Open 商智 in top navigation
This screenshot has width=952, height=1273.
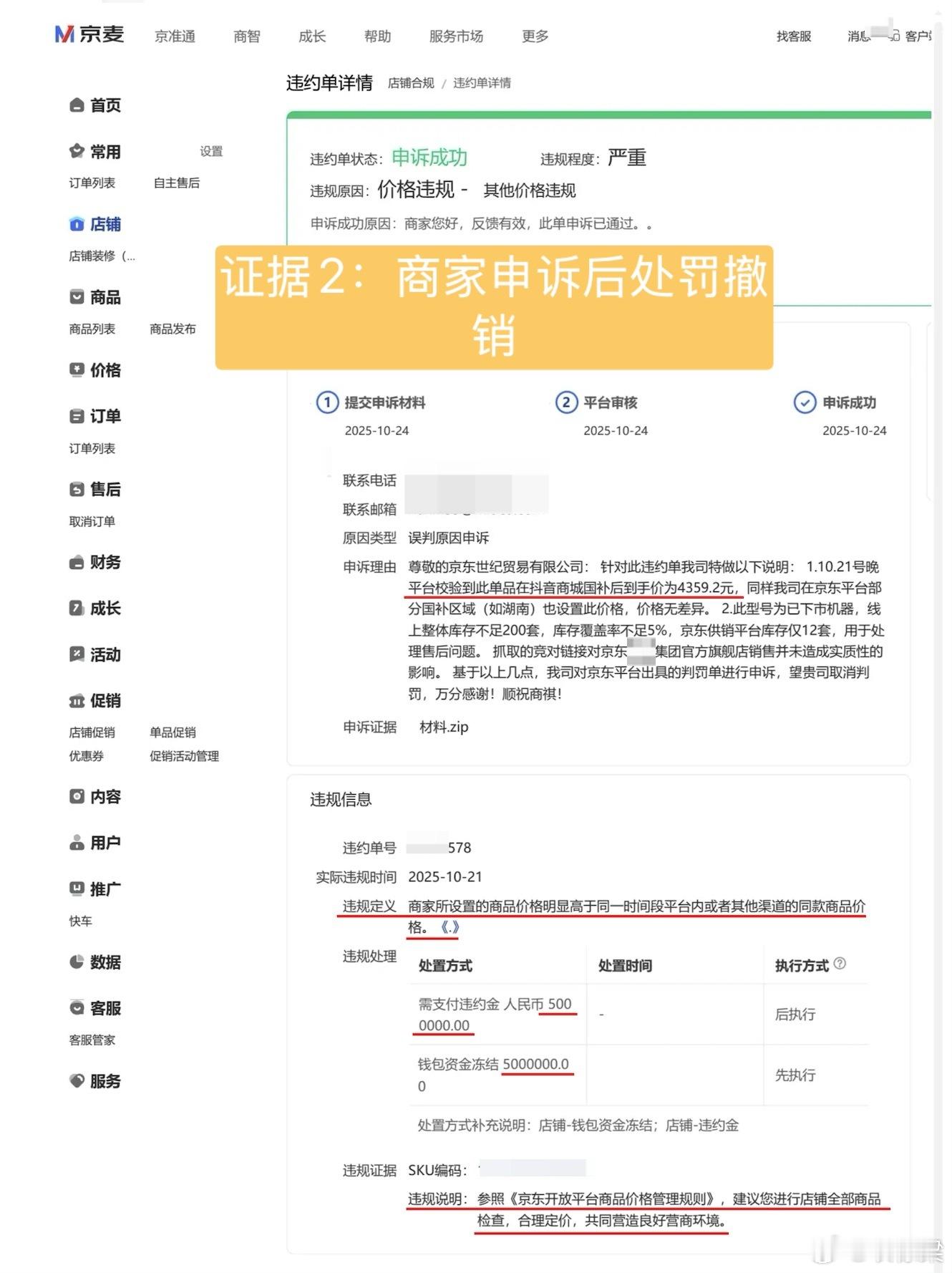tap(247, 36)
